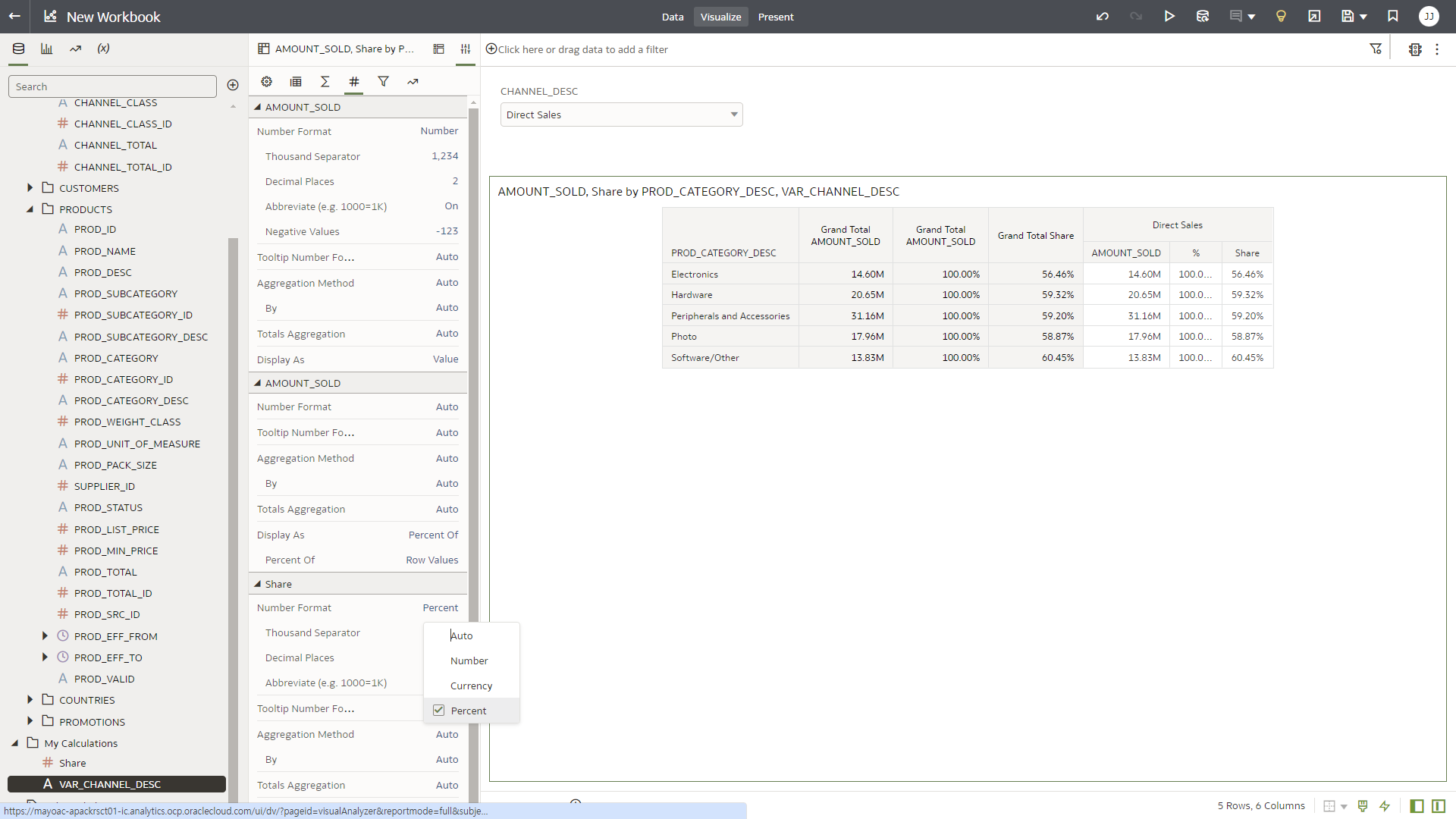The width and height of the screenshot is (1456, 819).
Task: Switch to the Present tab
Action: [x=776, y=17]
